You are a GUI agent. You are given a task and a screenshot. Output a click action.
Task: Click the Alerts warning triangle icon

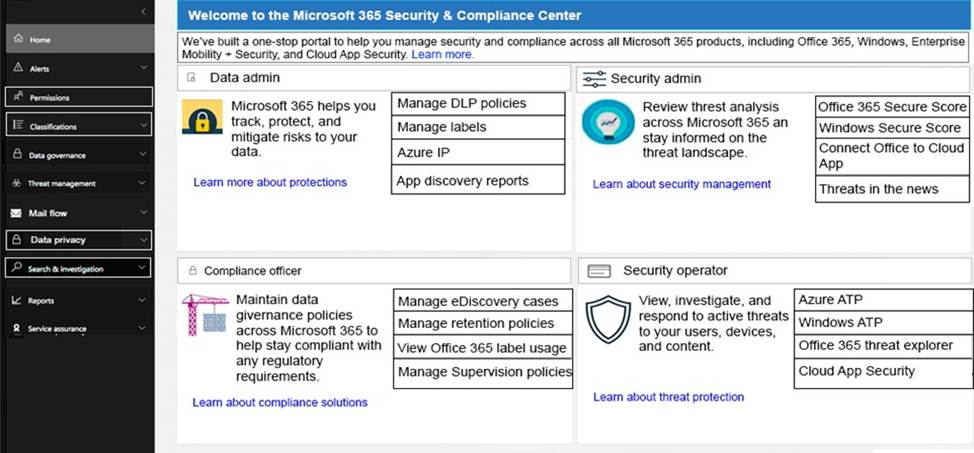point(17,67)
